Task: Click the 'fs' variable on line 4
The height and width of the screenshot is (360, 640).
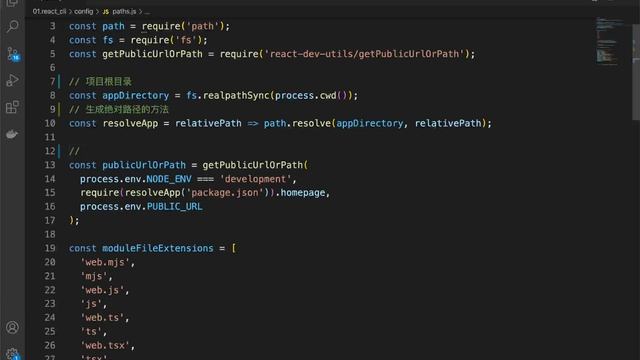Action: tap(108, 40)
